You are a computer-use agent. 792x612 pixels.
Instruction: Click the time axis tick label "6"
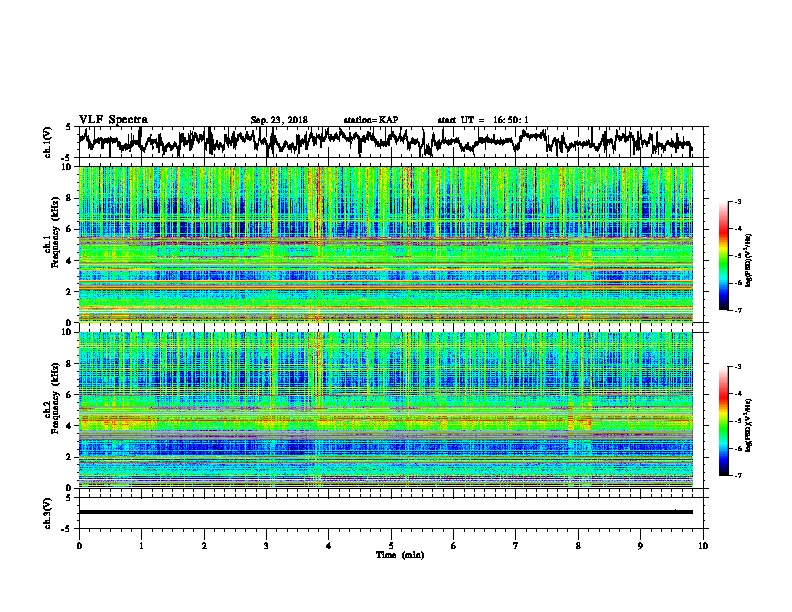pyautogui.click(x=454, y=546)
